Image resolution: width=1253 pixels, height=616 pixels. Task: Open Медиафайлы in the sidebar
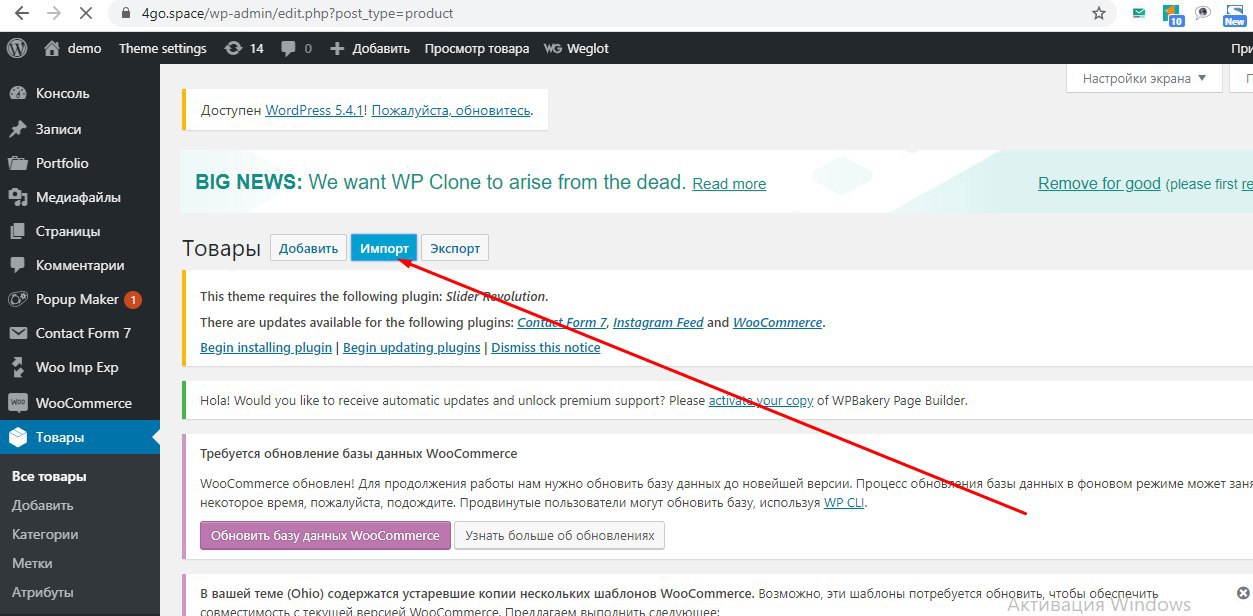tap(80, 197)
